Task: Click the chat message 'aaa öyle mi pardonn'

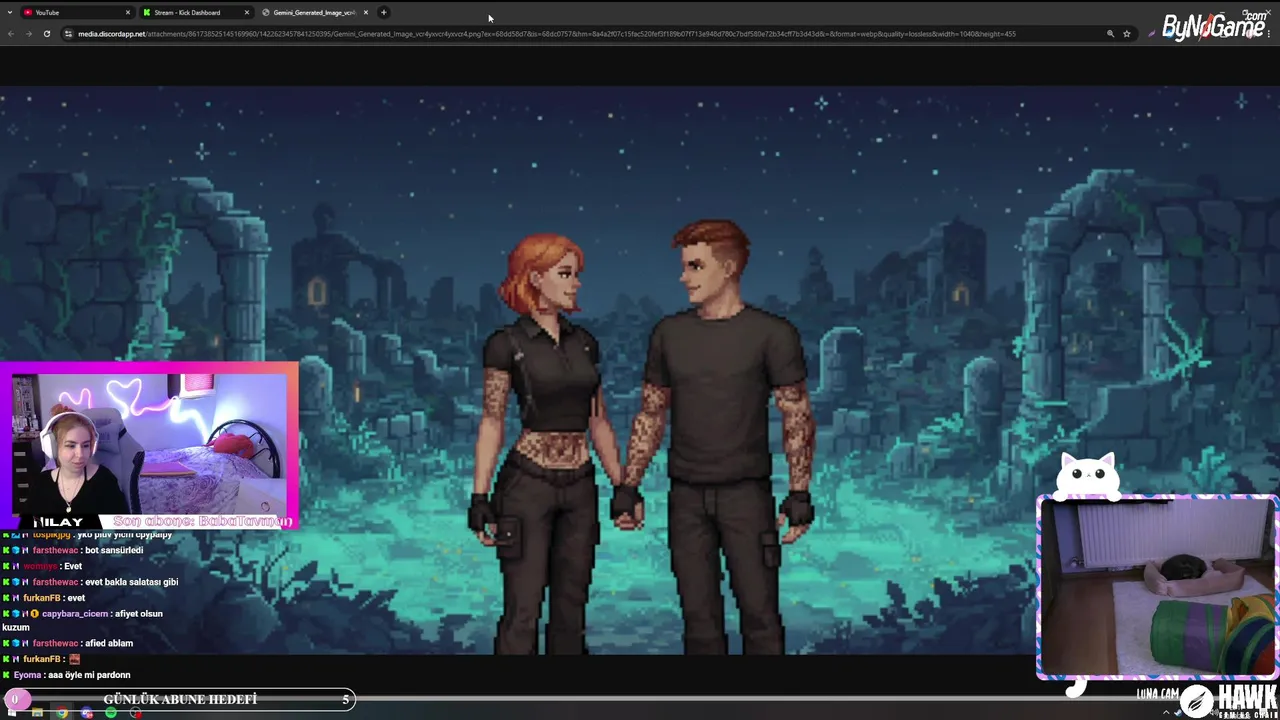Action: pos(88,675)
